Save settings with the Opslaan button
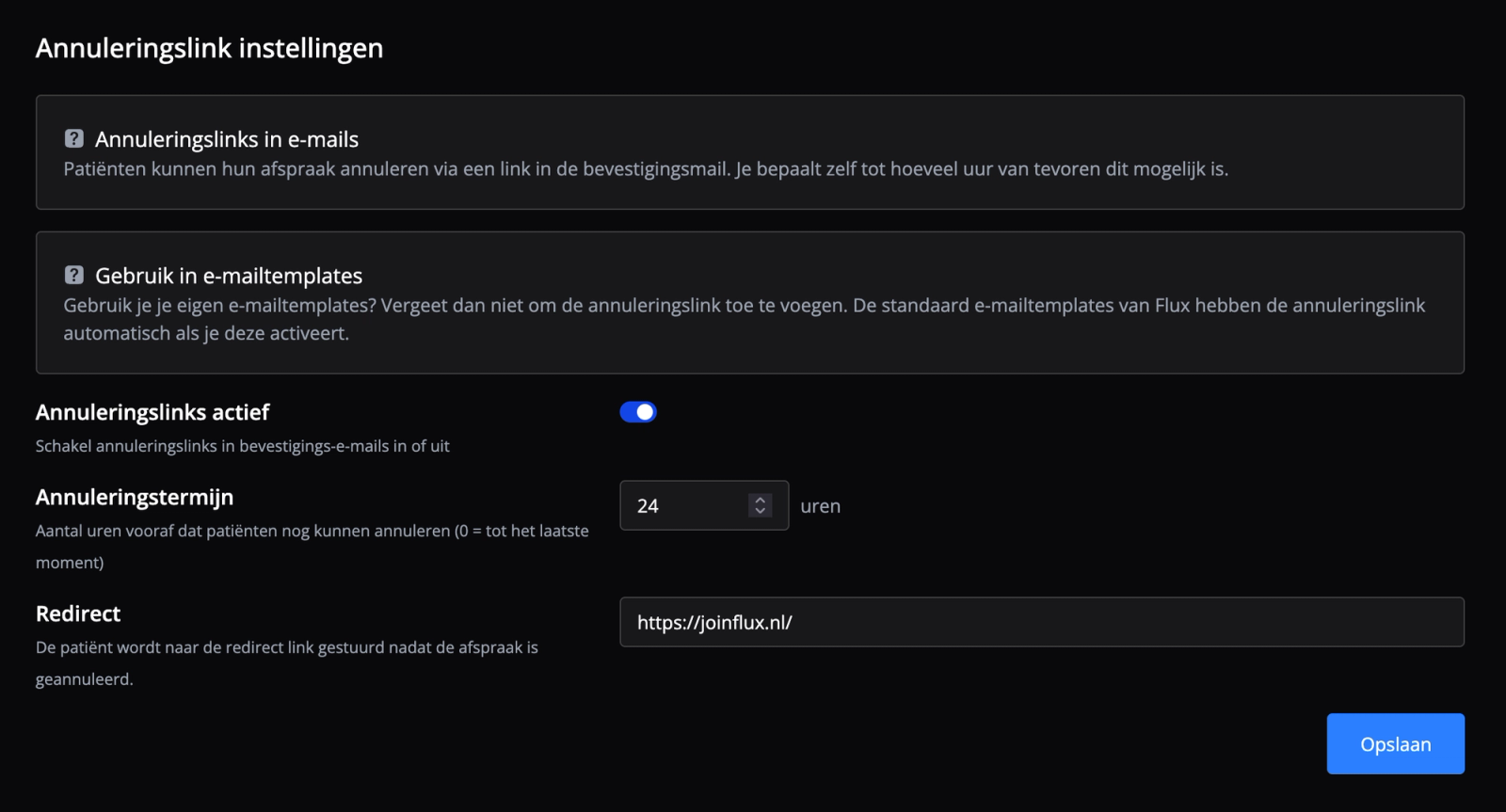This screenshot has width=1506, height=812. (1396, 743)
